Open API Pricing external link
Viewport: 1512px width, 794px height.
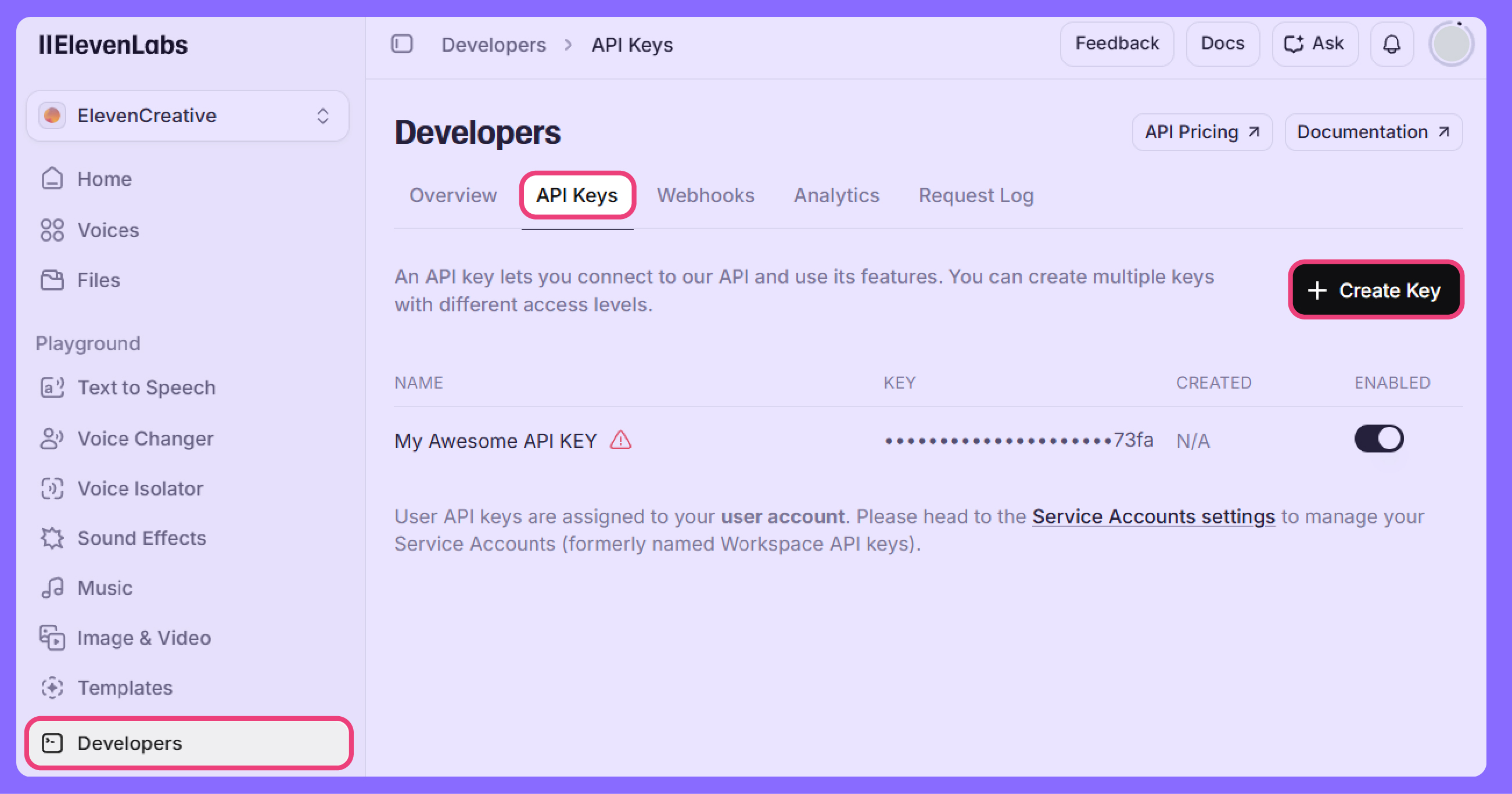pos(1201,132)
